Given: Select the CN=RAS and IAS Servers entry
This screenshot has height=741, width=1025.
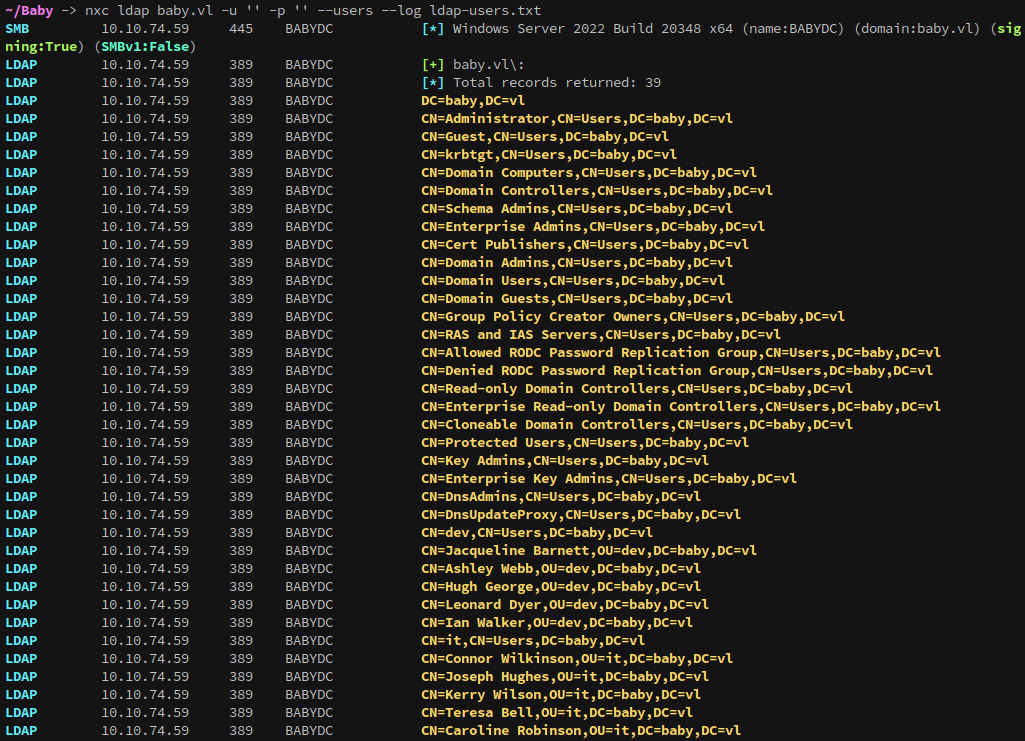Looking at the screenshot, I should pos(601,335).
